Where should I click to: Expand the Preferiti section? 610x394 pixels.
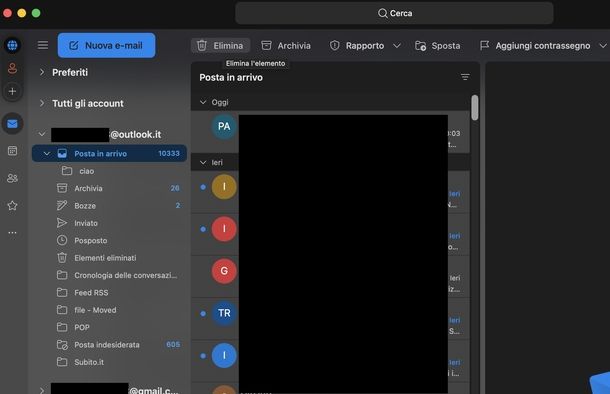pos(42,72)
